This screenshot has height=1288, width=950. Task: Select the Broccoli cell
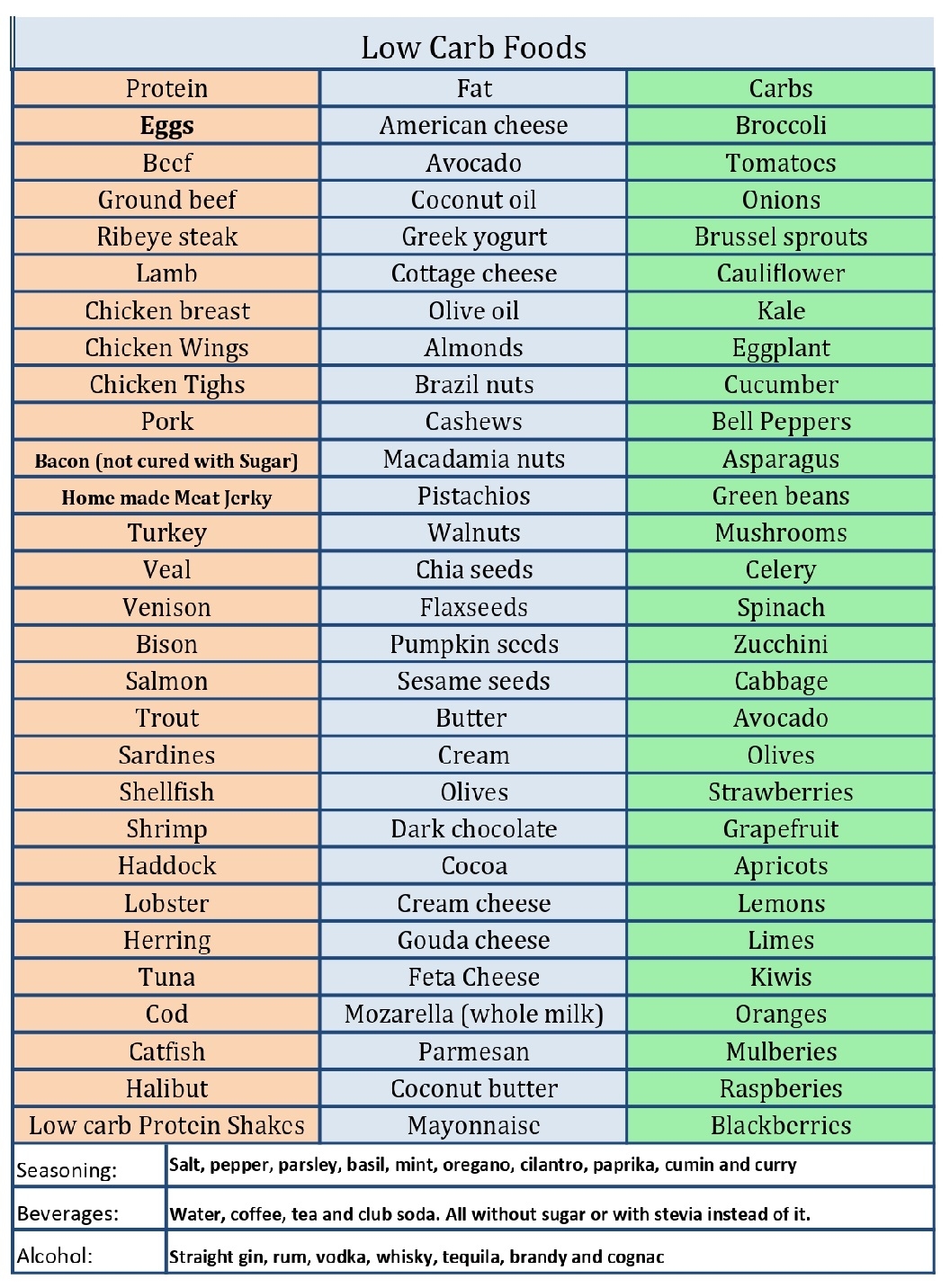pos(780,125)
